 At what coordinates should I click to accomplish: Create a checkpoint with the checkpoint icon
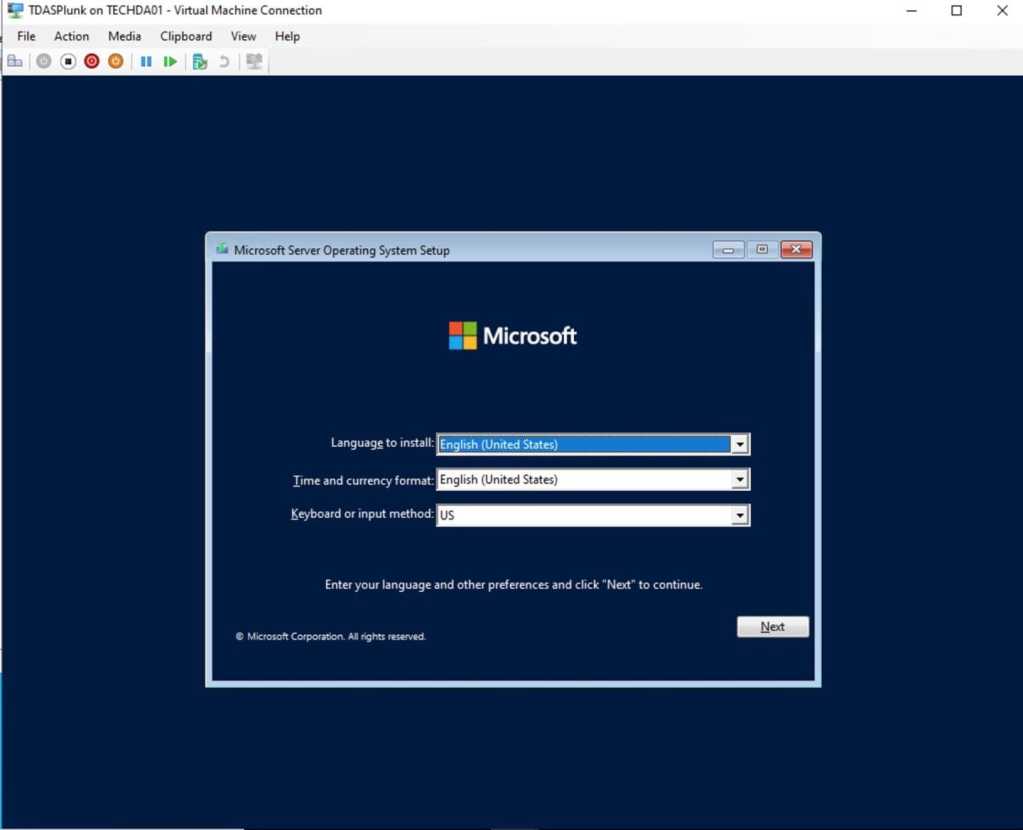pyautogui.click(x=199, y=61)
